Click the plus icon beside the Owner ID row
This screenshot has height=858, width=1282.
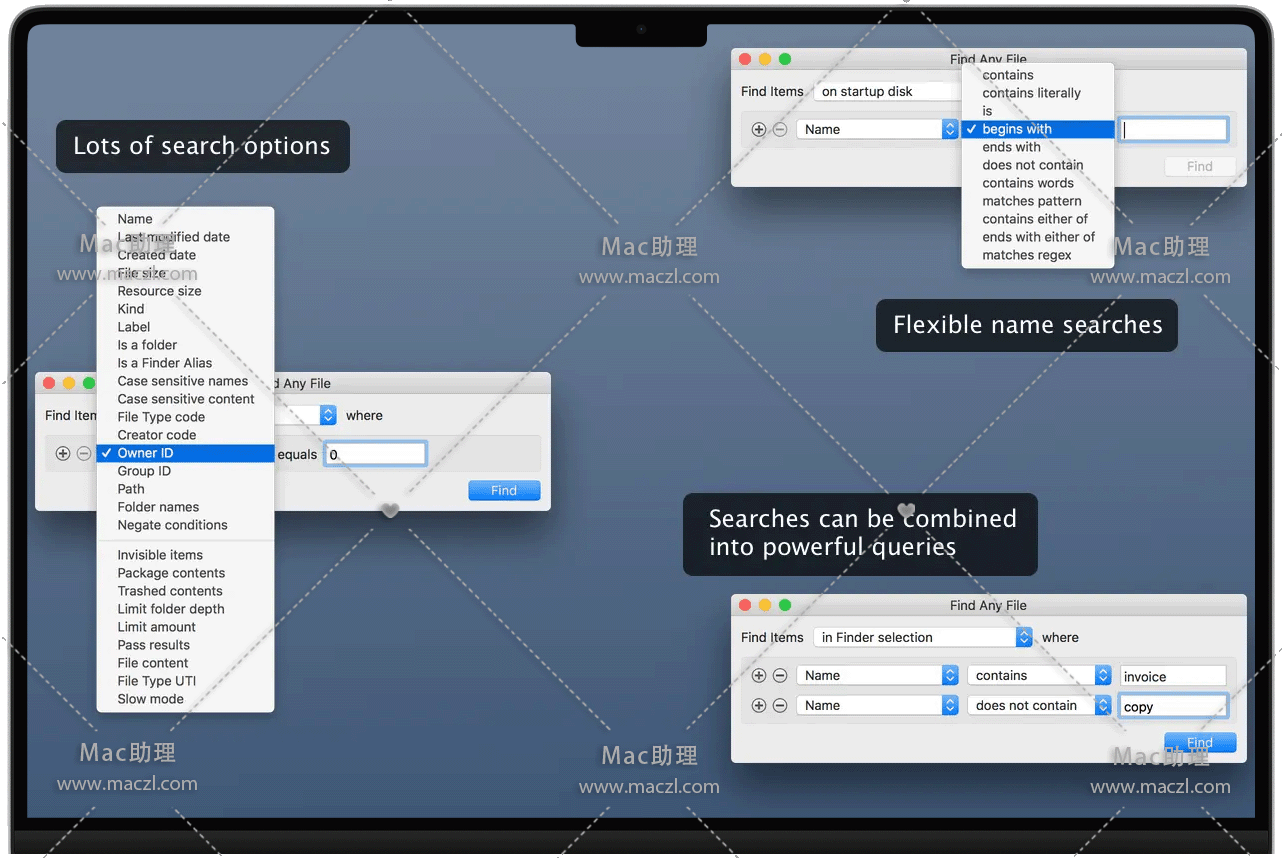(62, 454)
